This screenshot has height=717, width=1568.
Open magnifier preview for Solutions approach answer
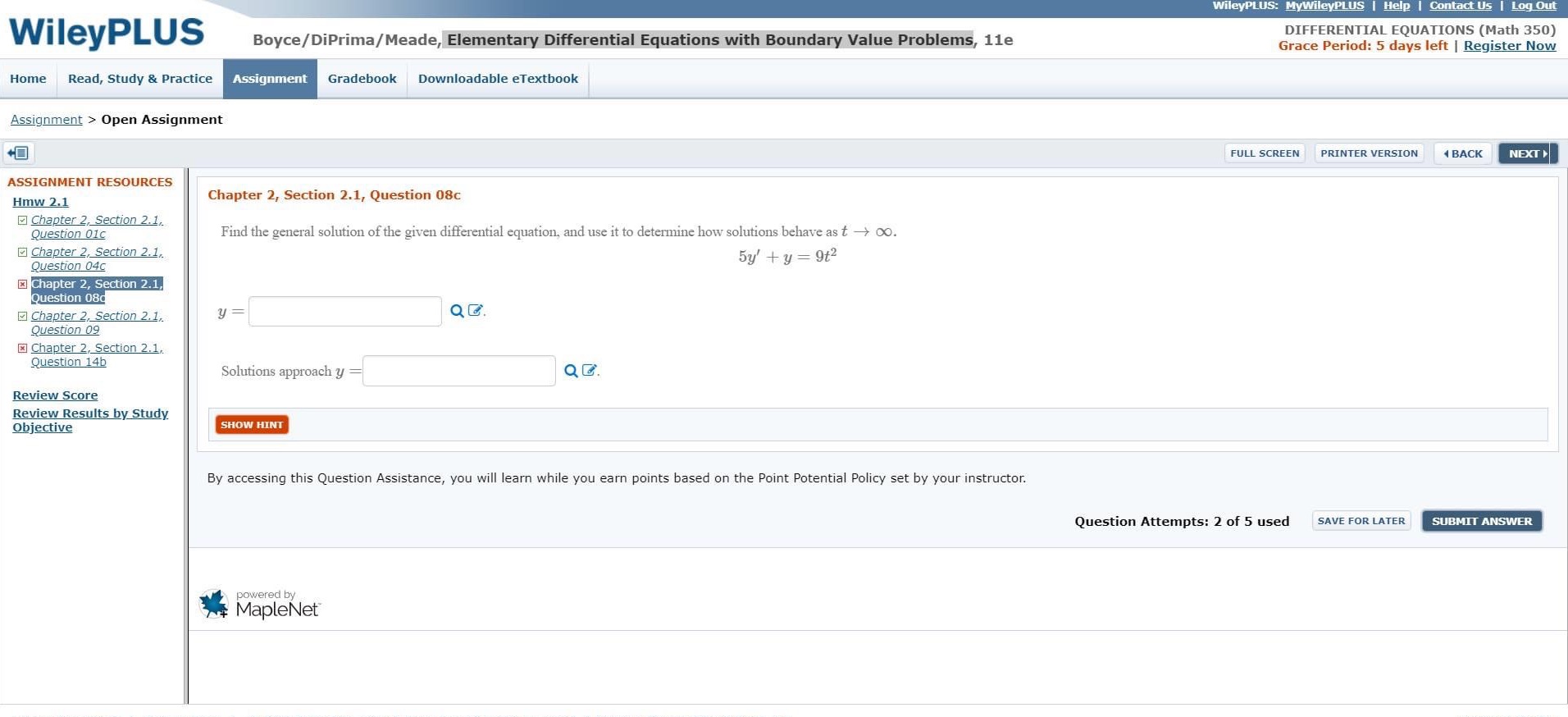point(571,371)
